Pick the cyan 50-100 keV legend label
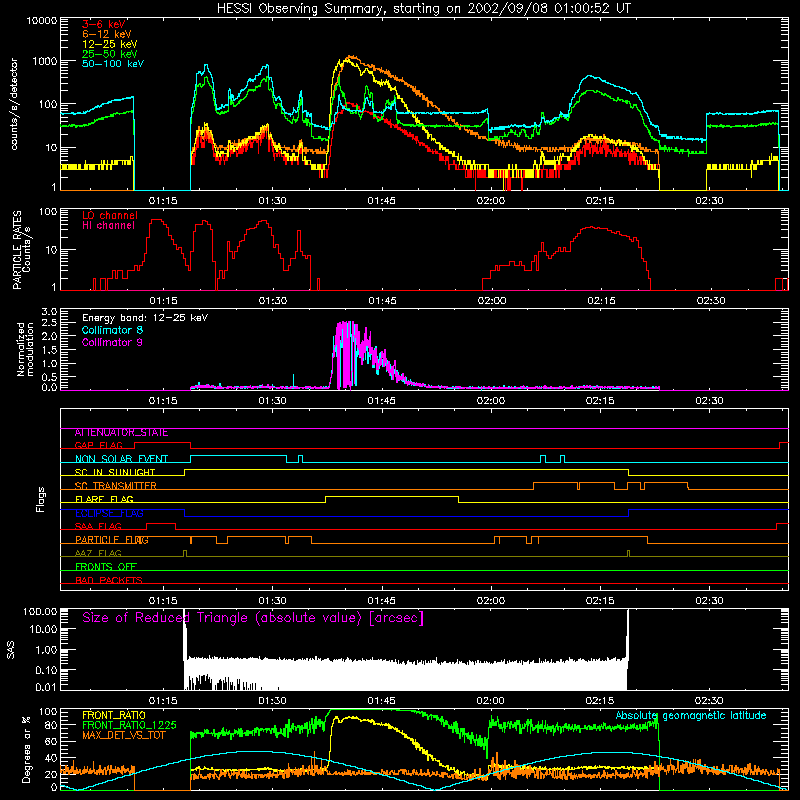This screenshot has height=800, width=800. click(113, 64)
